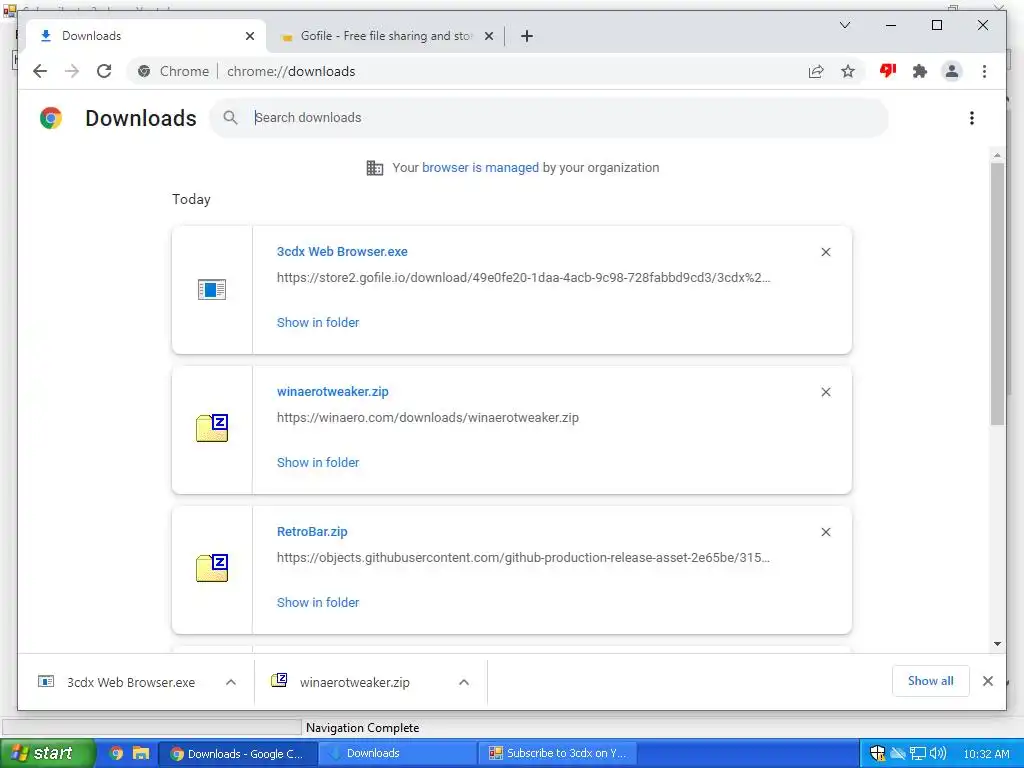This screenshot has width=1024, height=768.
Task: Open a new tab with plus button
Action: [x=527, y=36]
